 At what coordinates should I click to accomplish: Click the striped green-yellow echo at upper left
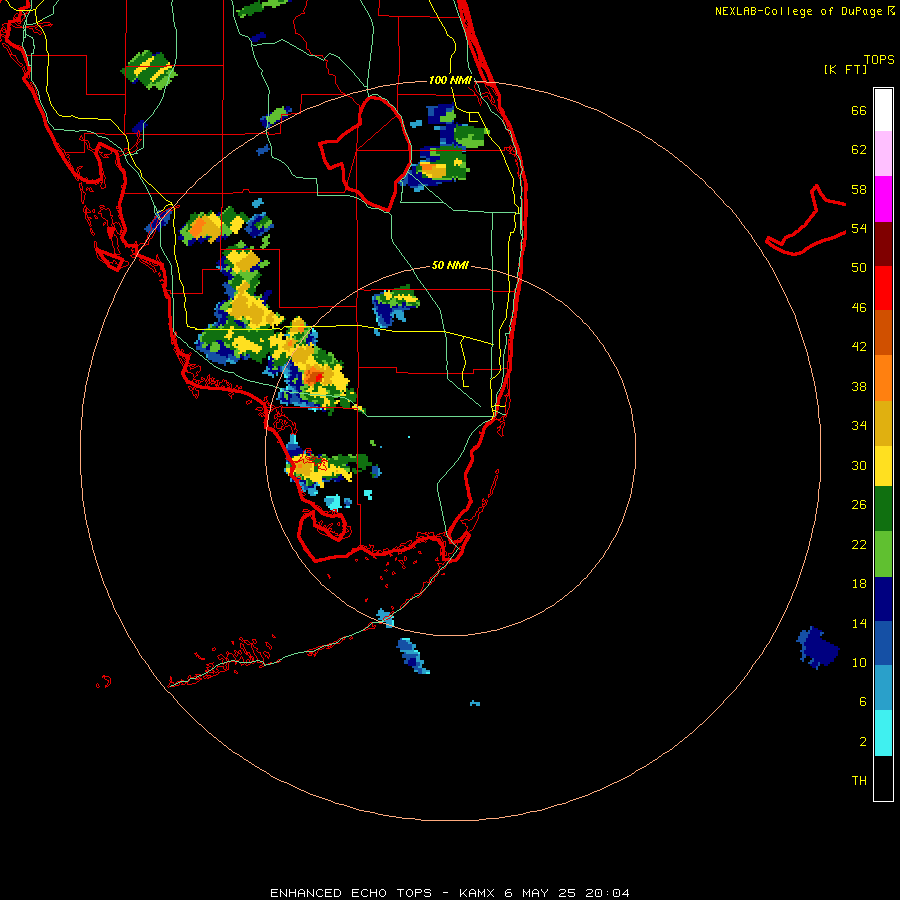[149, 70]
